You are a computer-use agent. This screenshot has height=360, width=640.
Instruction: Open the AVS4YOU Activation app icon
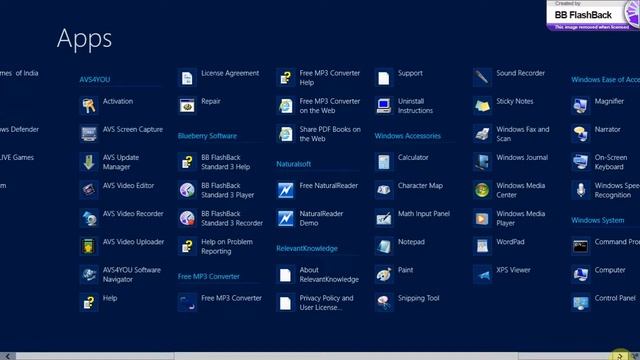(89, 106)
